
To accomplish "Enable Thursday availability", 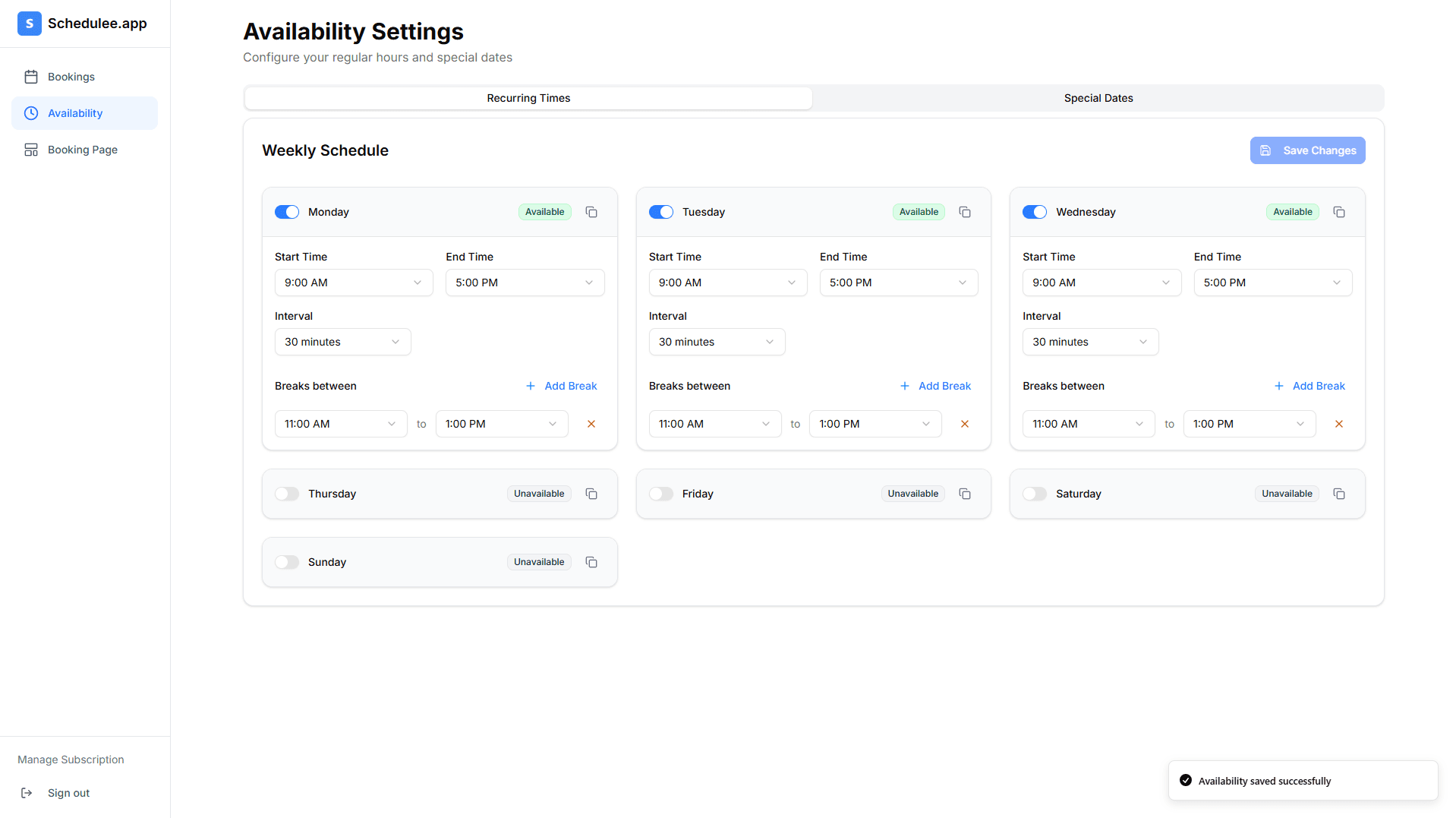I will (x=287, y=494).
